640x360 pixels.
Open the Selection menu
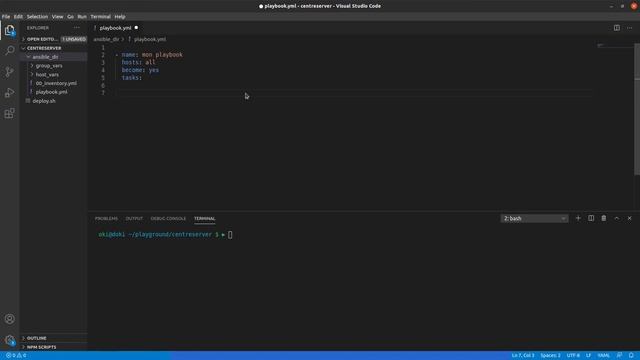[x=37, y=17]
